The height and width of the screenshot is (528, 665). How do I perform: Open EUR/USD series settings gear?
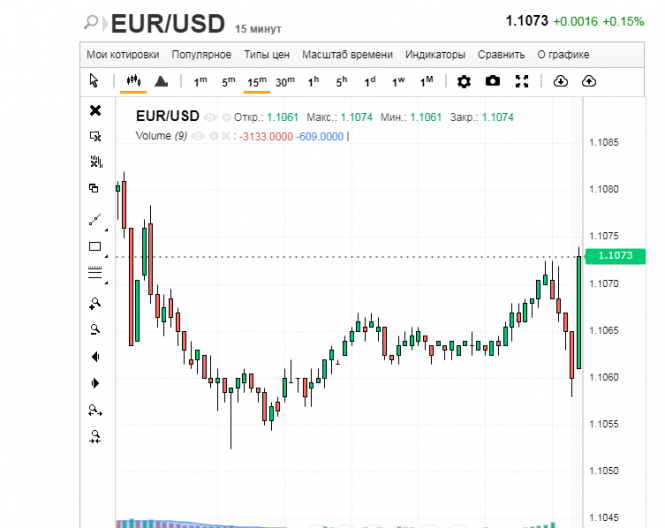pyautogui.click(x=226, y=117)
